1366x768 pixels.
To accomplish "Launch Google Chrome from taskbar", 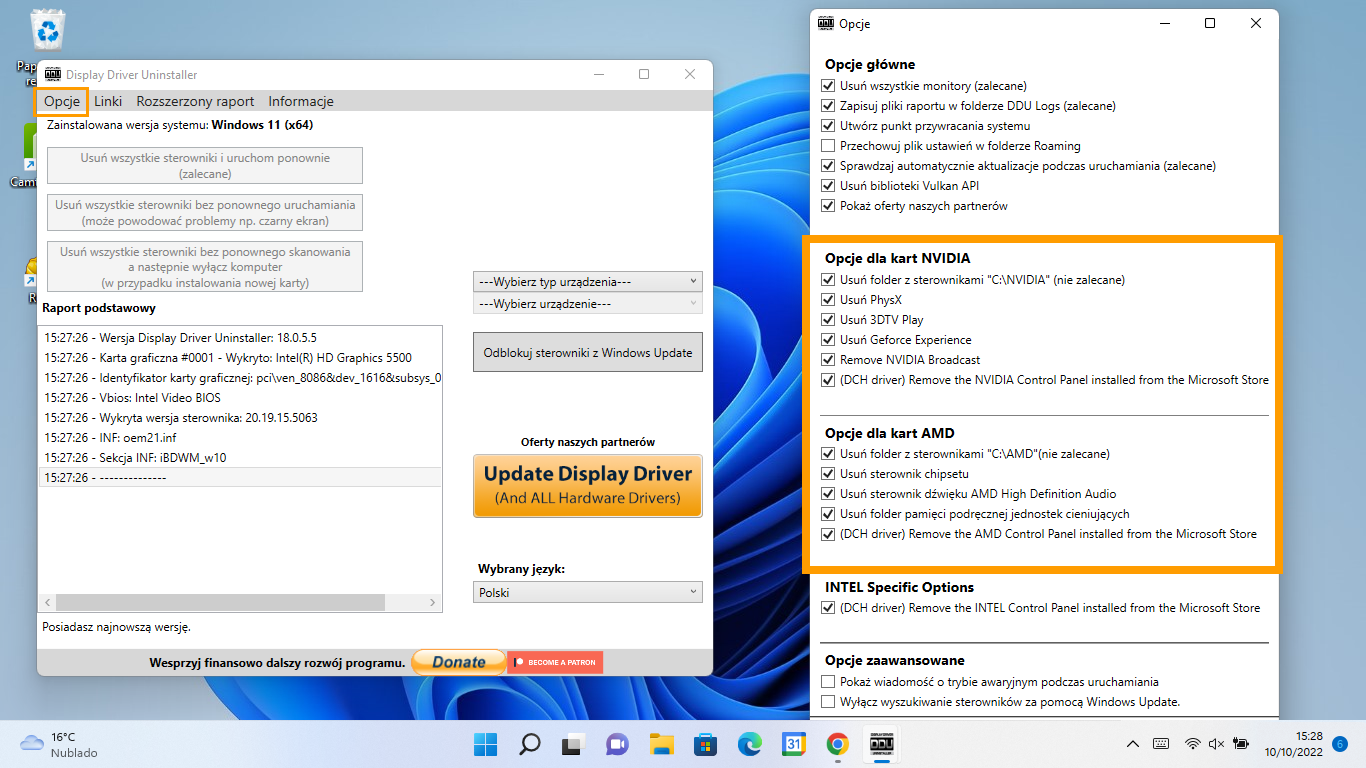I will coord(837,744).
